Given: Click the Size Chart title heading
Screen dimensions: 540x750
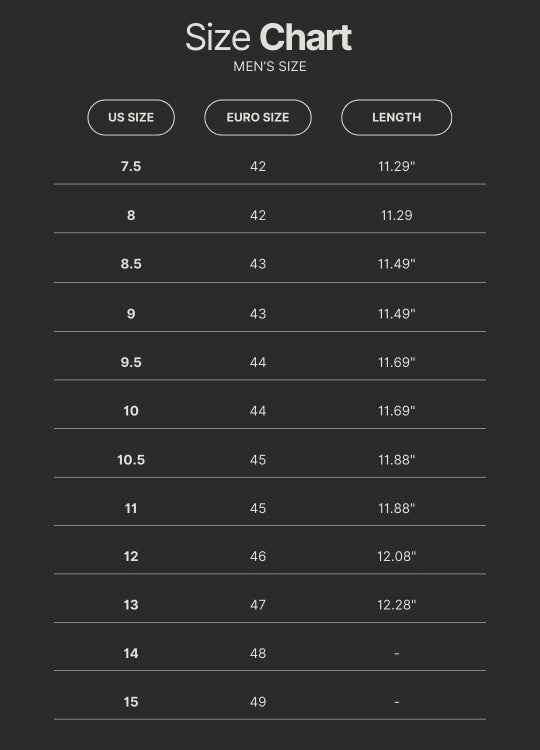Looking at the screenshot, I should tap(269, 38).
